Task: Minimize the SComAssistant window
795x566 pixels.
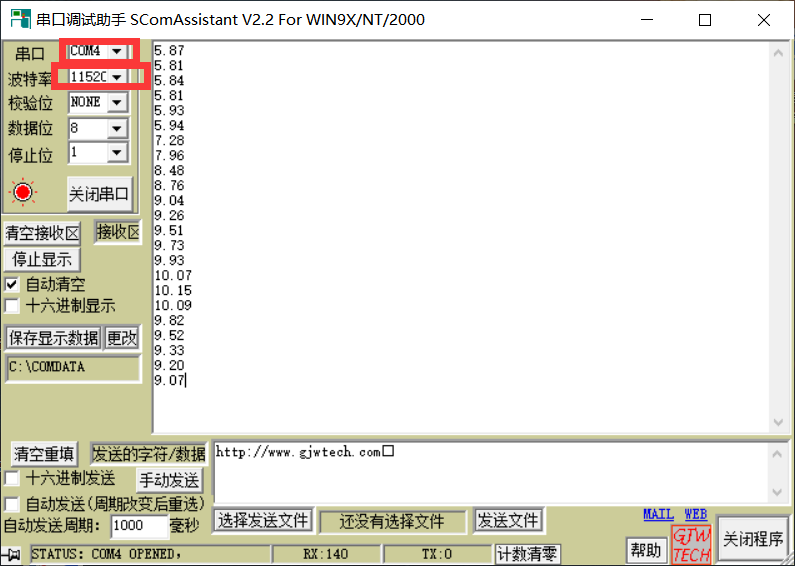Action: coord(646,20)
